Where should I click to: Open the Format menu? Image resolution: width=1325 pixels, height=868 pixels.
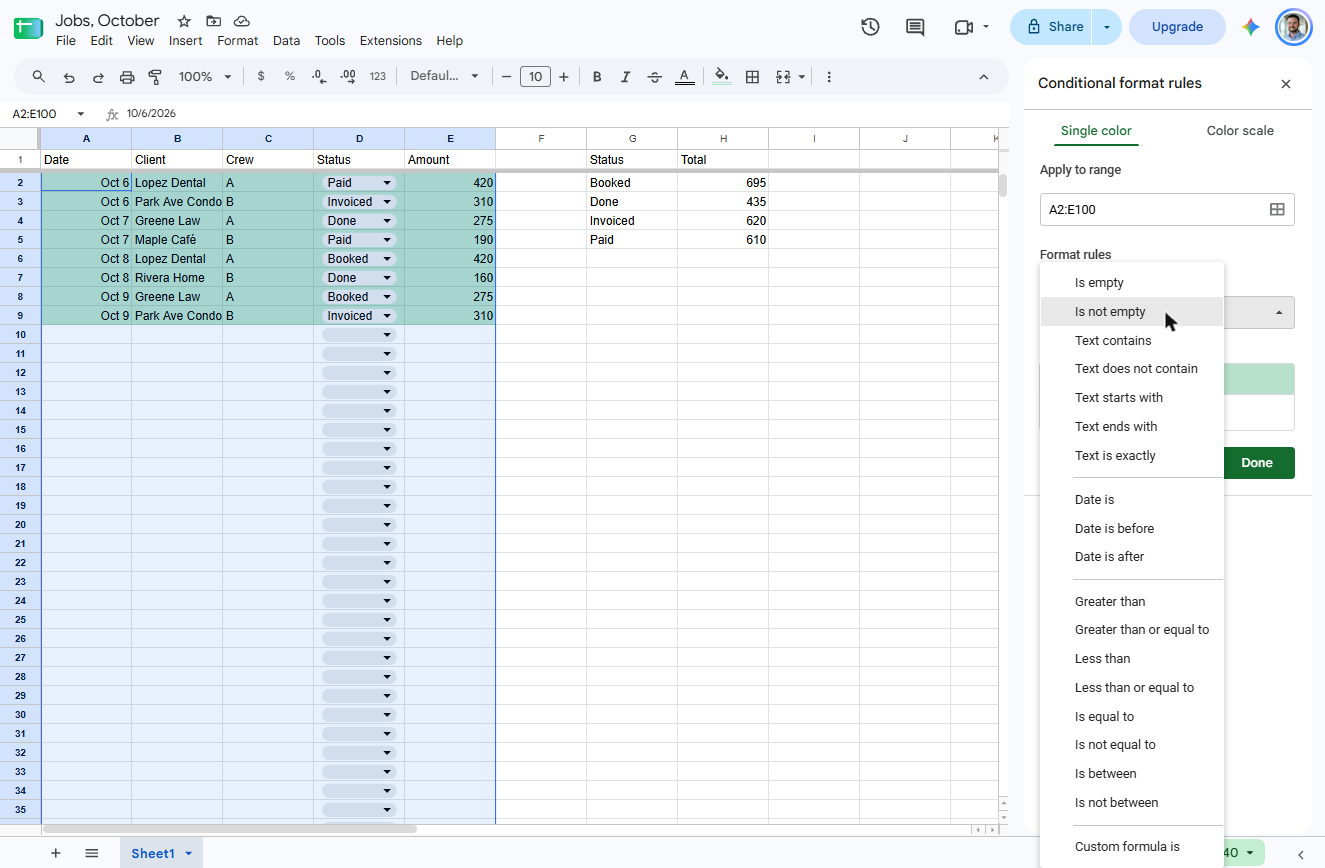tap(238, 41)
